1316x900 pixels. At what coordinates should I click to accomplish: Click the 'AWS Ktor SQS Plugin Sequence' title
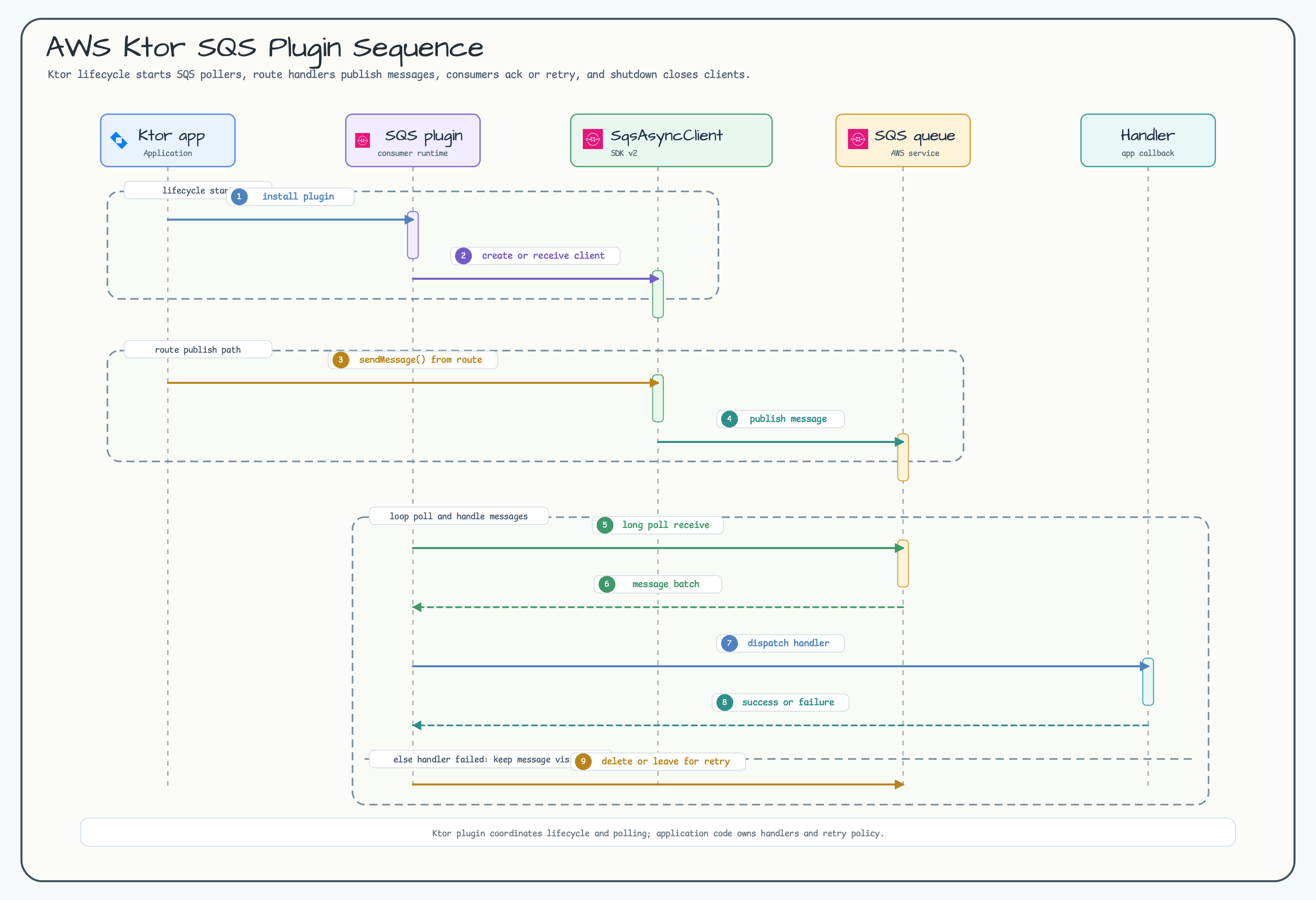[265, 49]
